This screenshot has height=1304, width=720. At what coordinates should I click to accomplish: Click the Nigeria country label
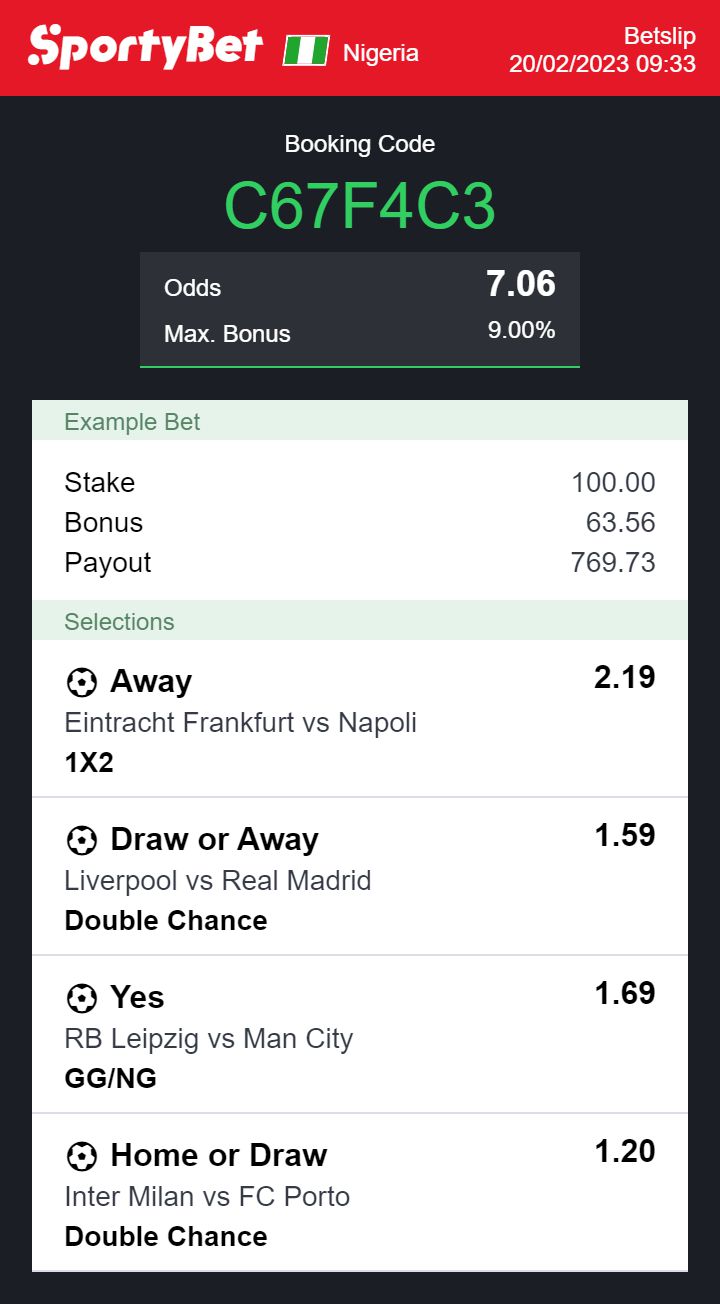(380, 53)
